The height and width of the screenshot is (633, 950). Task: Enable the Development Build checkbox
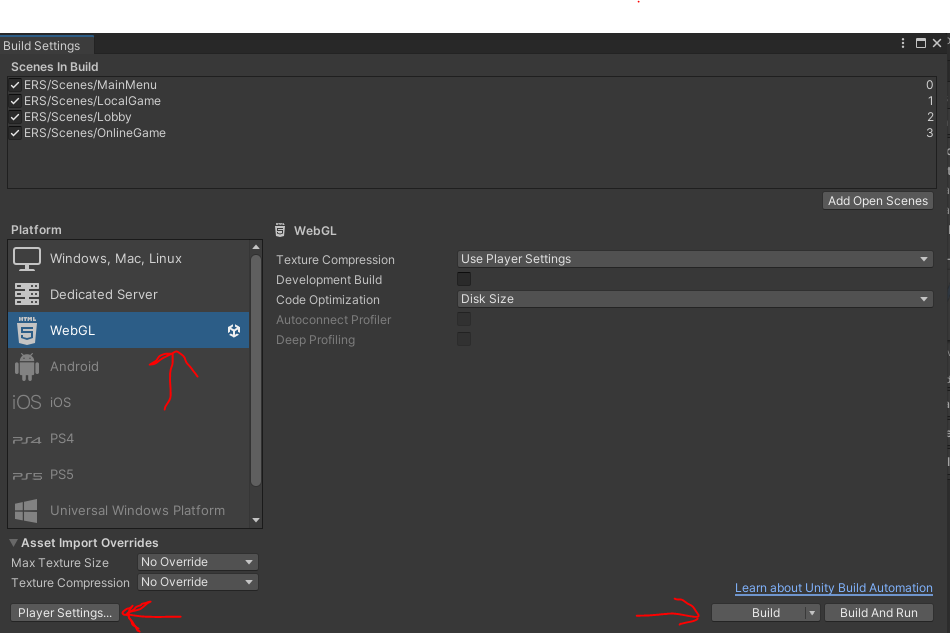point(464,279)
